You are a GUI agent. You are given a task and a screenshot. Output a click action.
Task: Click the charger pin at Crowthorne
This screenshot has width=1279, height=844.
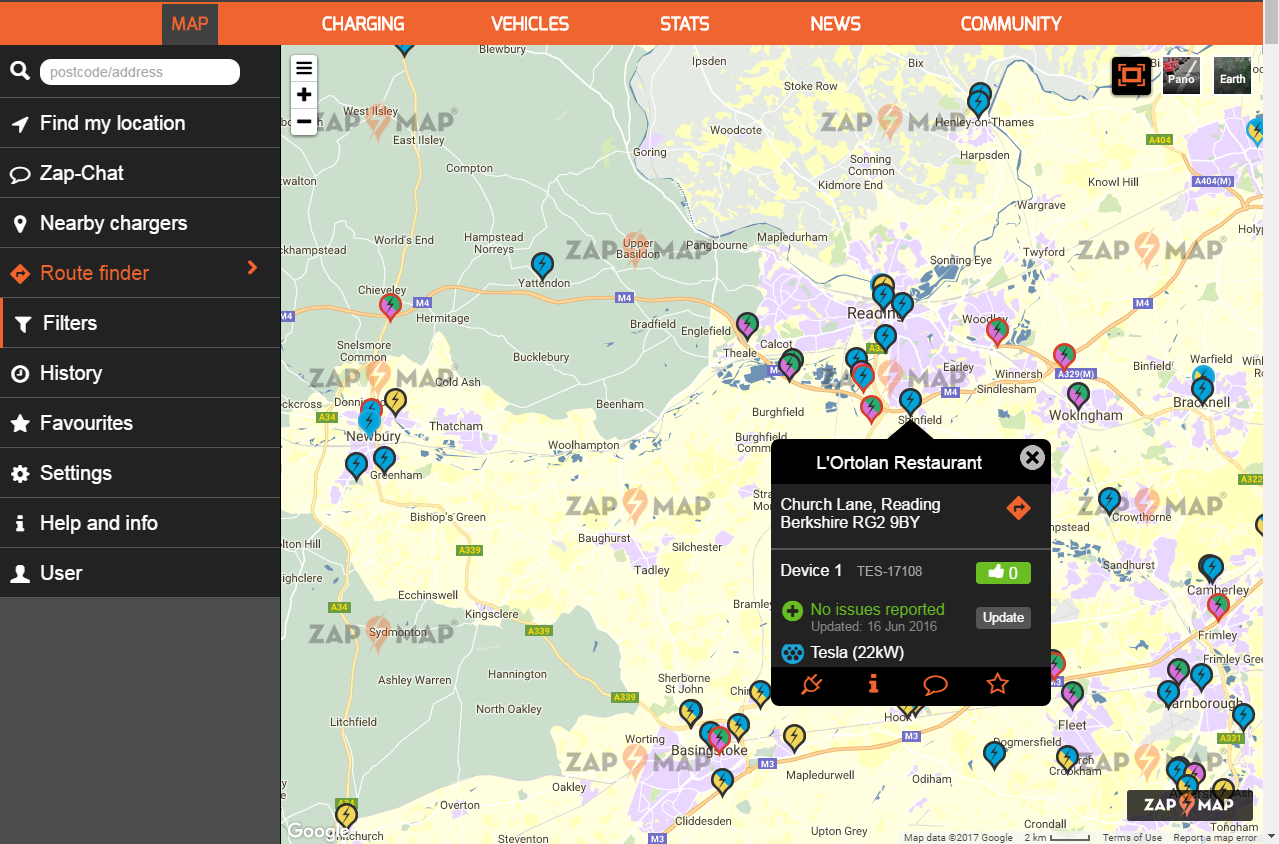(x=1109, y=500)
